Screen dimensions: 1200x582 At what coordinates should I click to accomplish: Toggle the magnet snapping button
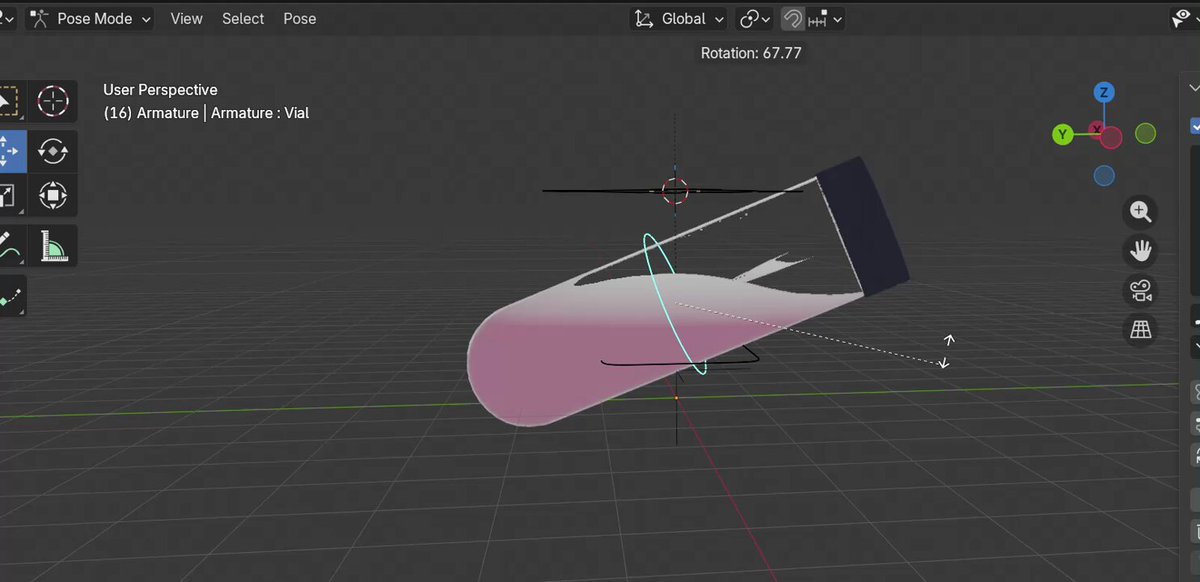tap(793, 18)
